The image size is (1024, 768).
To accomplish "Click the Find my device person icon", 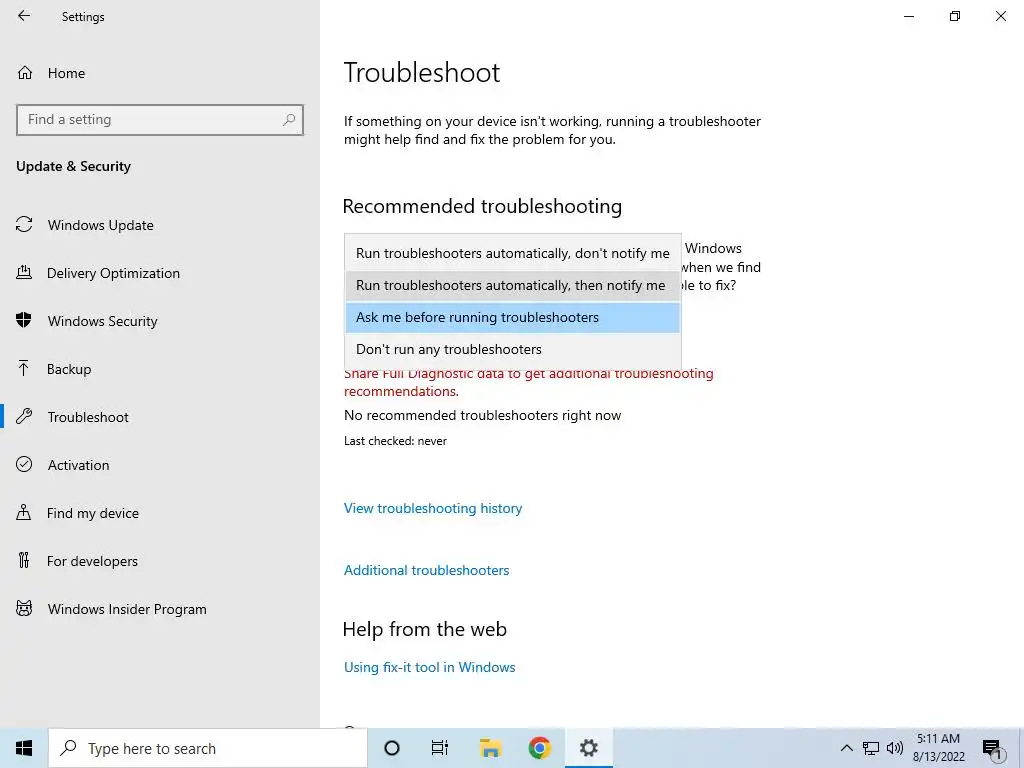I will [24, 512].
